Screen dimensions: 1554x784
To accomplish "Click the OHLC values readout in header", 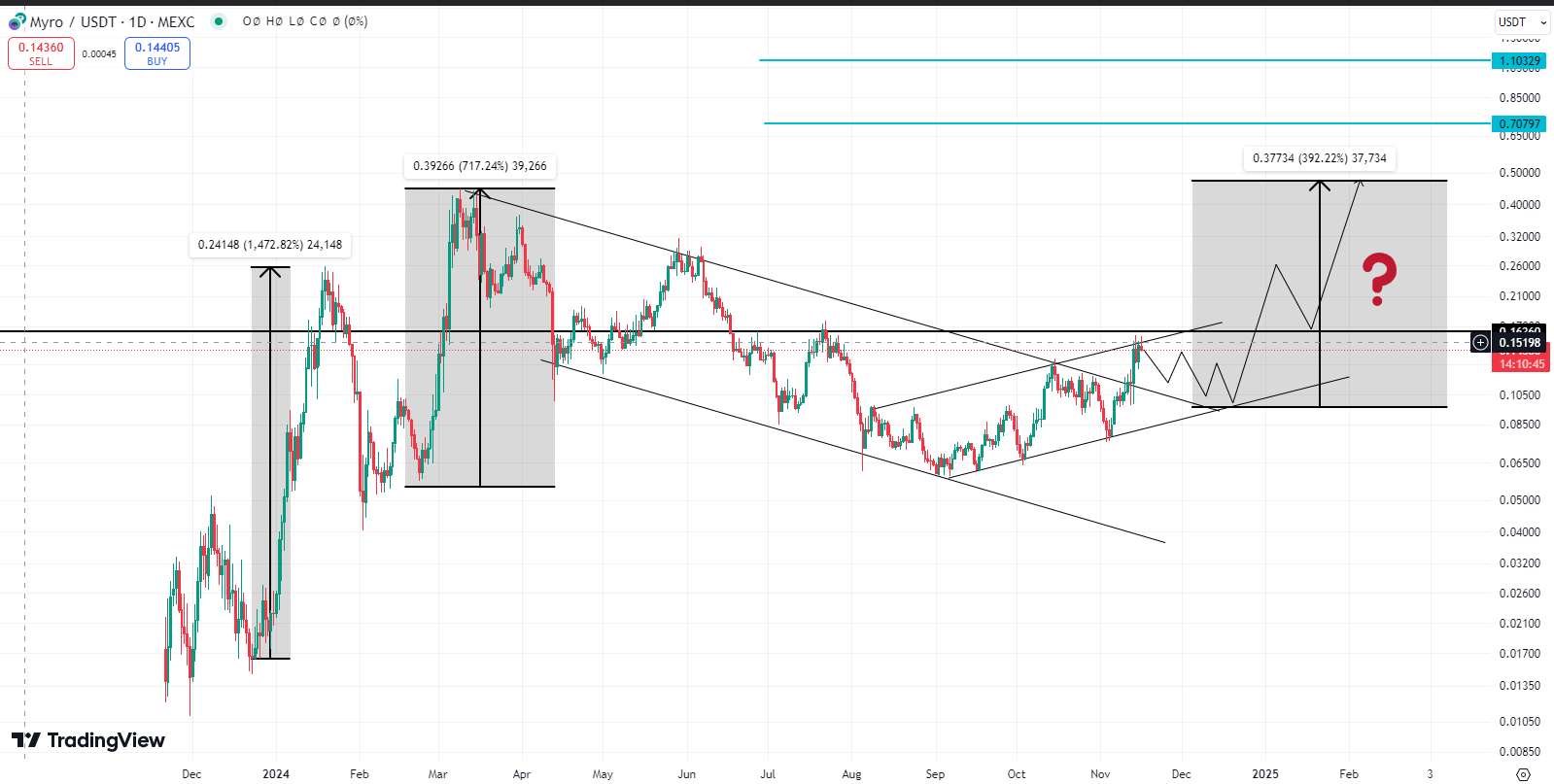I will pyautogui.click(x=305, y=21).
